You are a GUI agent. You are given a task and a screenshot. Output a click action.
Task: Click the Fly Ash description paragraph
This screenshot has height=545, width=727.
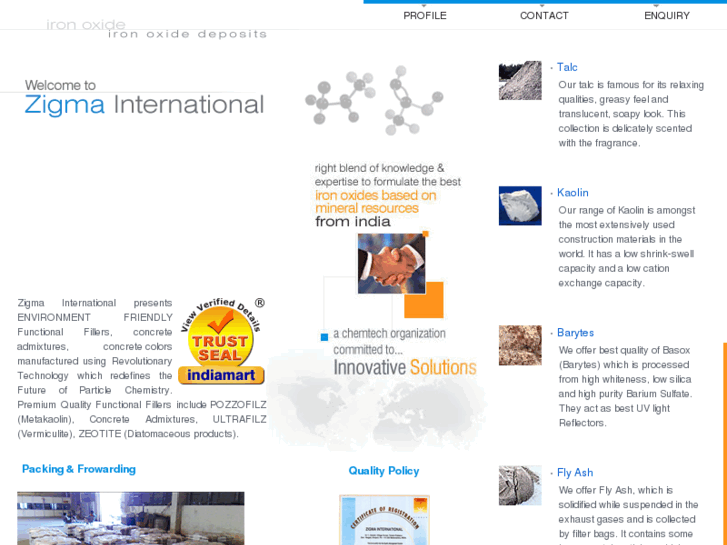pyautogui.click(x=628, y=515)
